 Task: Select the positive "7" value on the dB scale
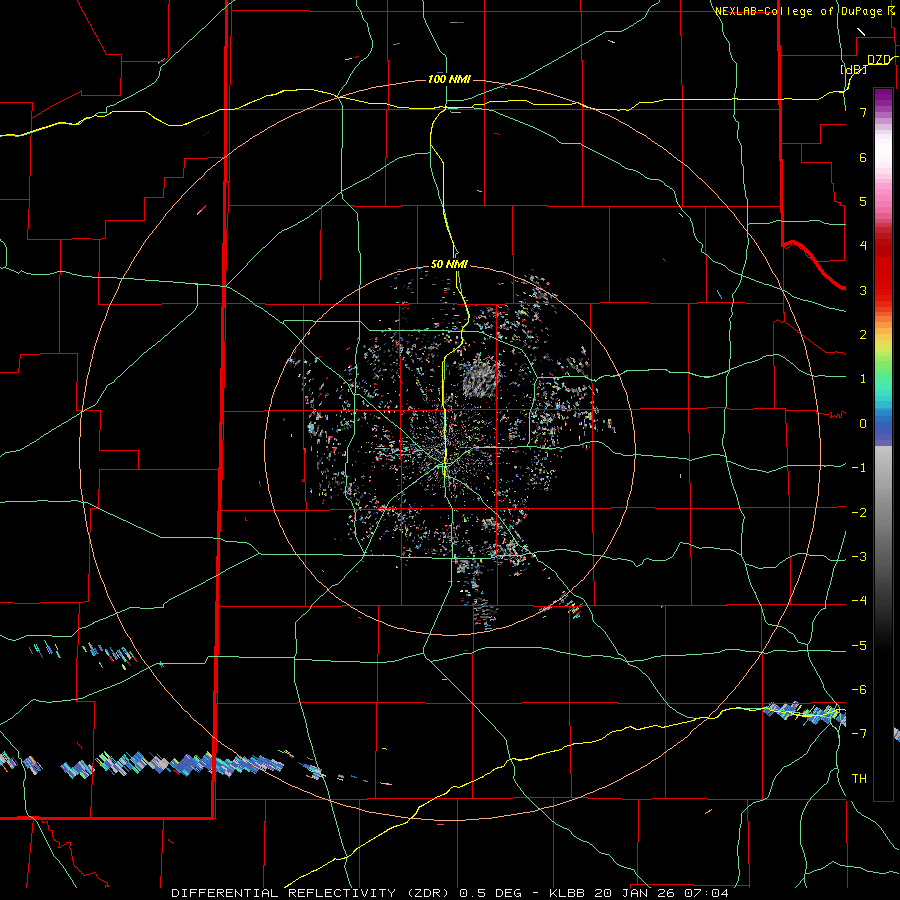click(x=863, y=112)
